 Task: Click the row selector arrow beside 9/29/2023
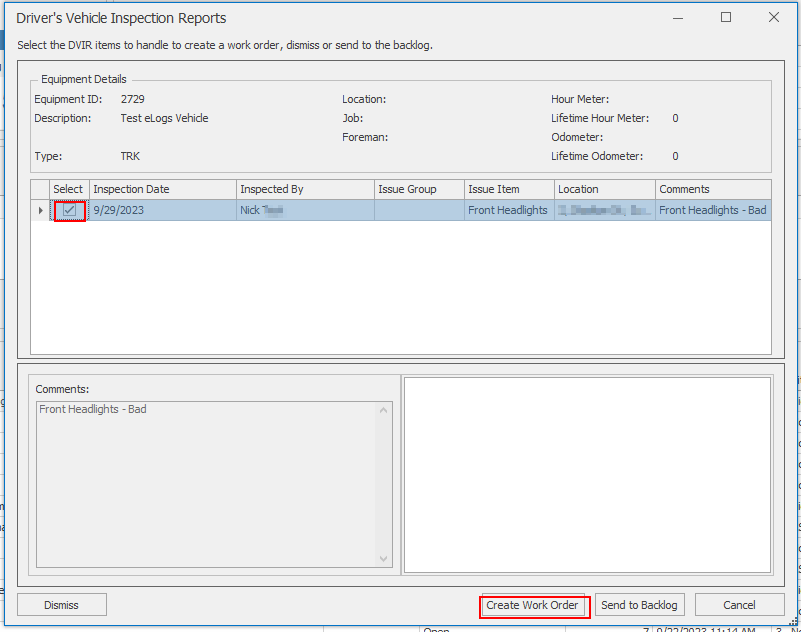tap(40, 210)
